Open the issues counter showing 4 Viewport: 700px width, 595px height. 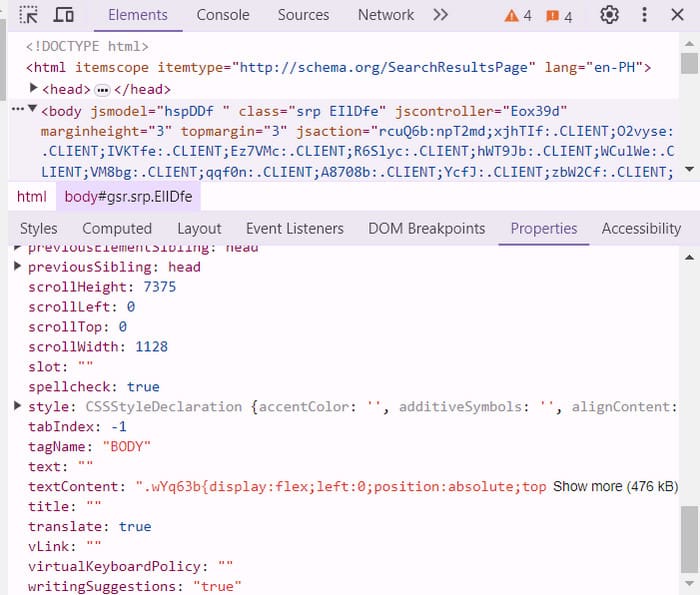(x=559, y=17)
